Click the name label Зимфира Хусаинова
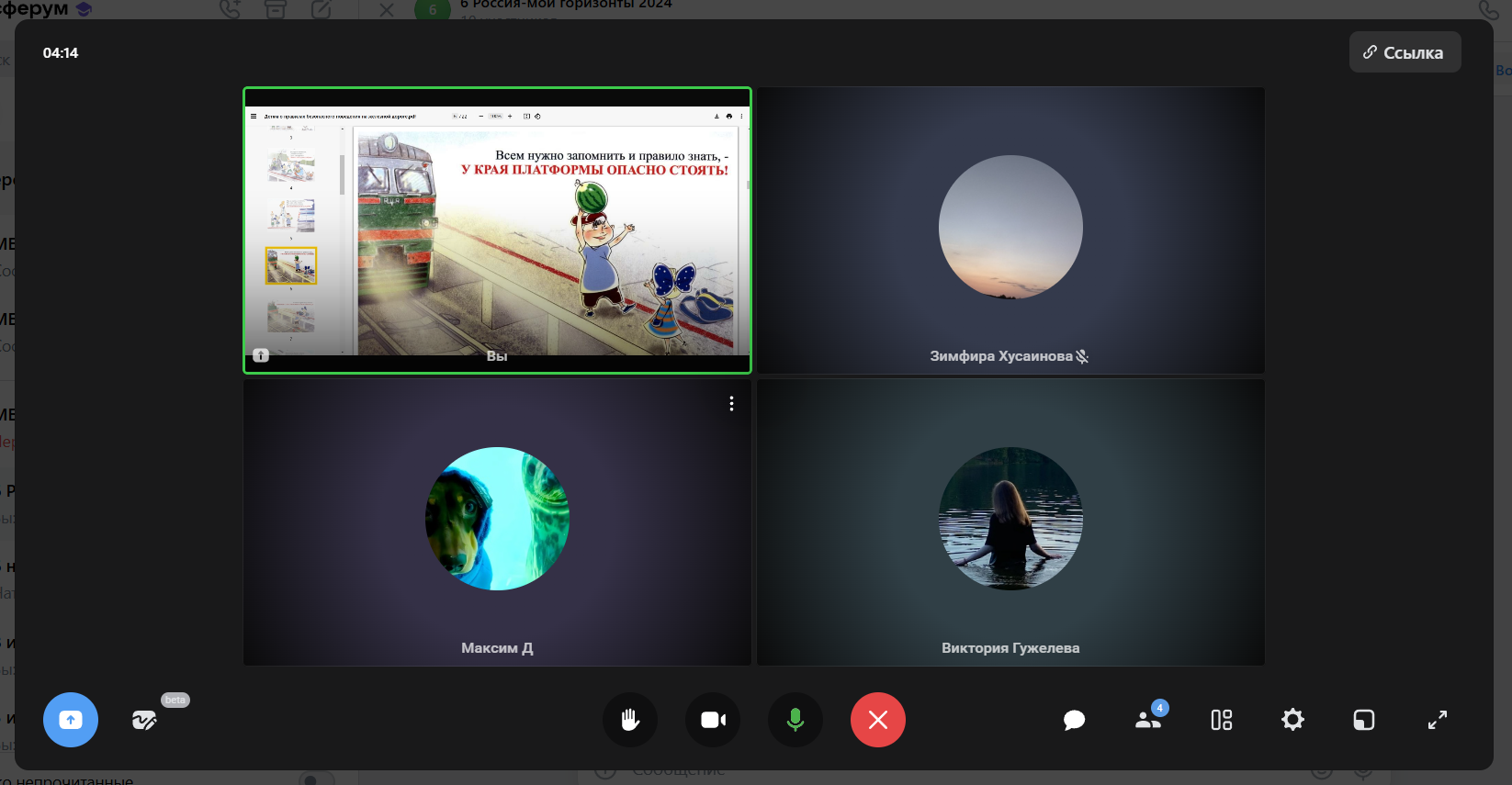Screen dimensions: 1512x785 tap(1001, 356)
